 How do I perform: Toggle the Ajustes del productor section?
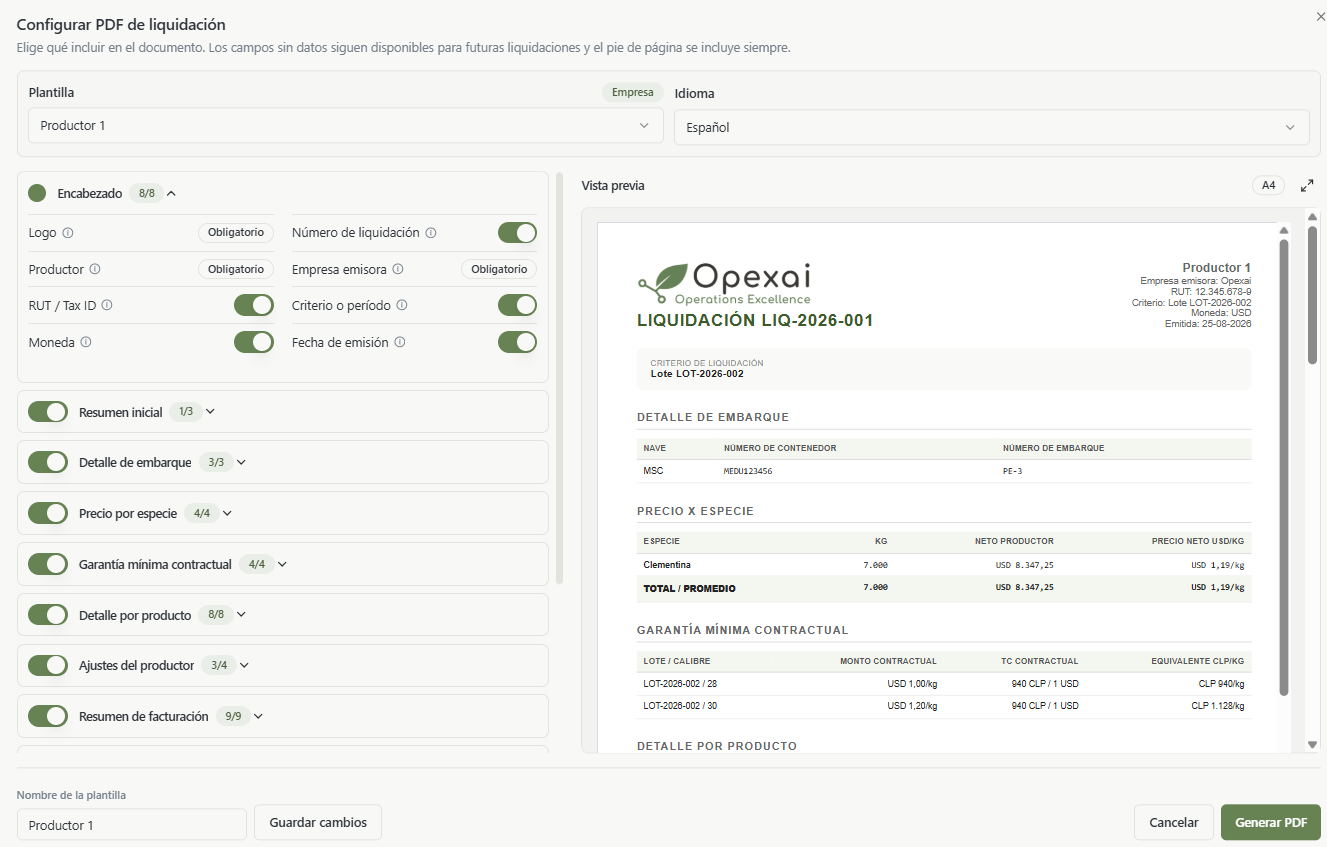click(x=48, y=665)
